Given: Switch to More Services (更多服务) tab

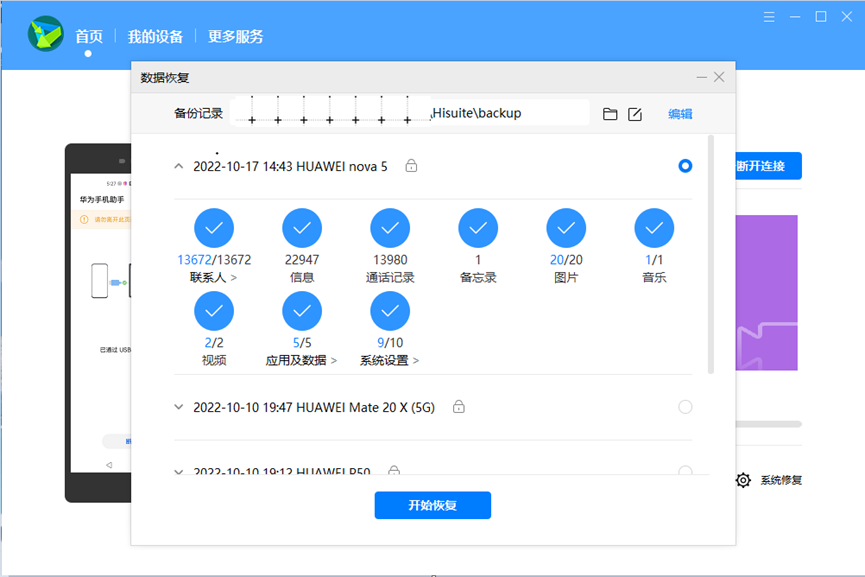Looking at the screenshot, I should [x=236, y=36].
